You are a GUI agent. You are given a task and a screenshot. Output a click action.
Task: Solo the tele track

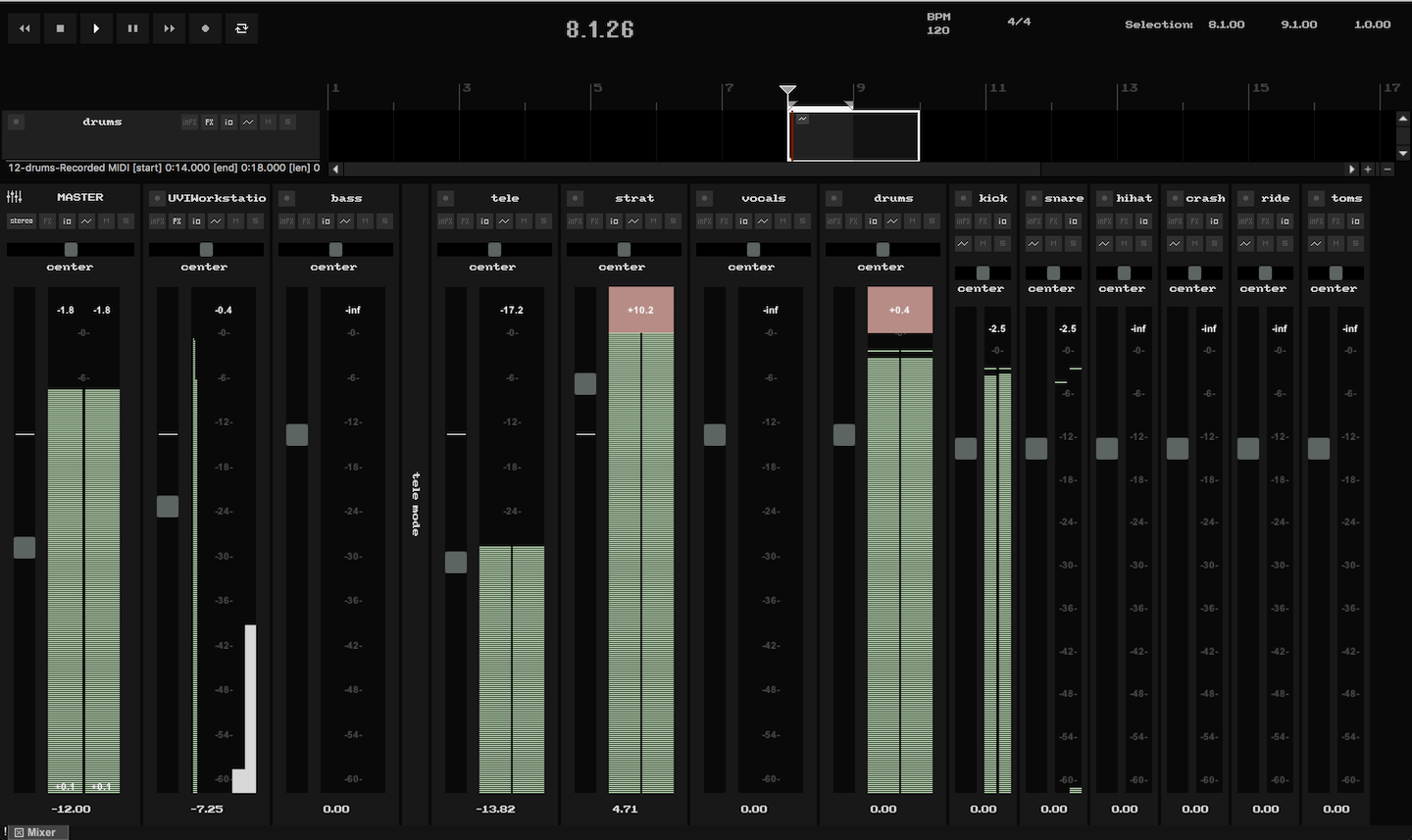pyautogui.click(x=543, y=222)
